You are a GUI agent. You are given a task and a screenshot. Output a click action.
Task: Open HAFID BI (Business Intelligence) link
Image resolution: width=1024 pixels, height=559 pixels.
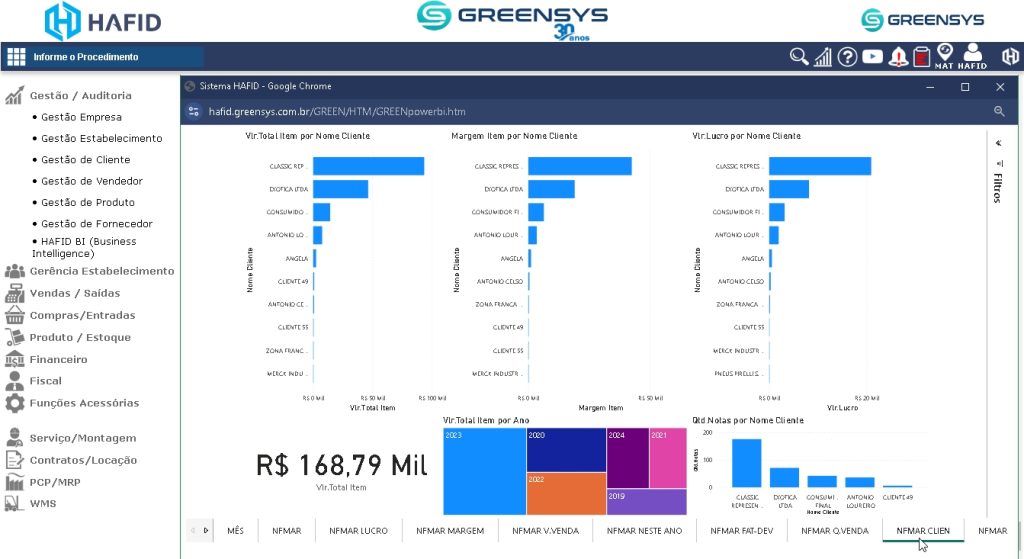88,247
